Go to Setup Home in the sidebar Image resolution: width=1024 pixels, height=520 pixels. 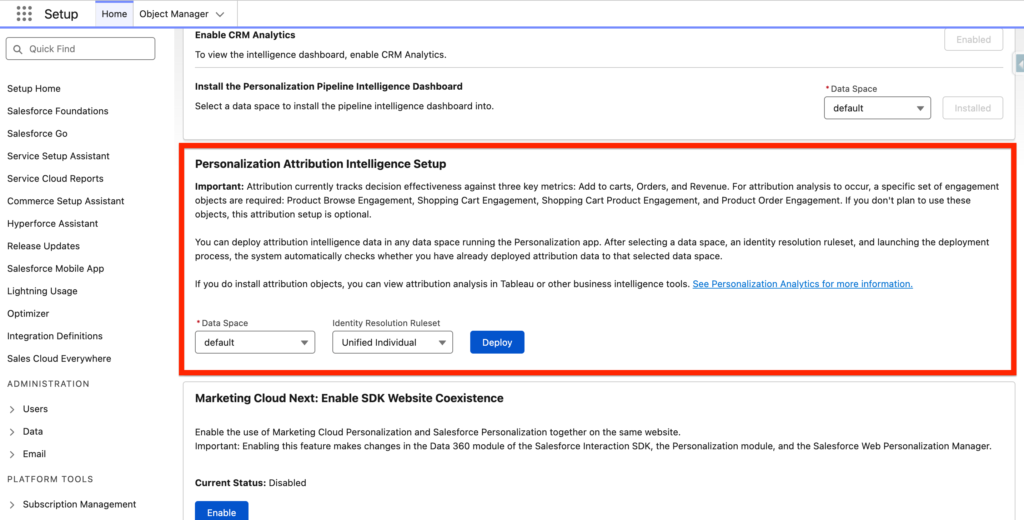click(34, 89)
